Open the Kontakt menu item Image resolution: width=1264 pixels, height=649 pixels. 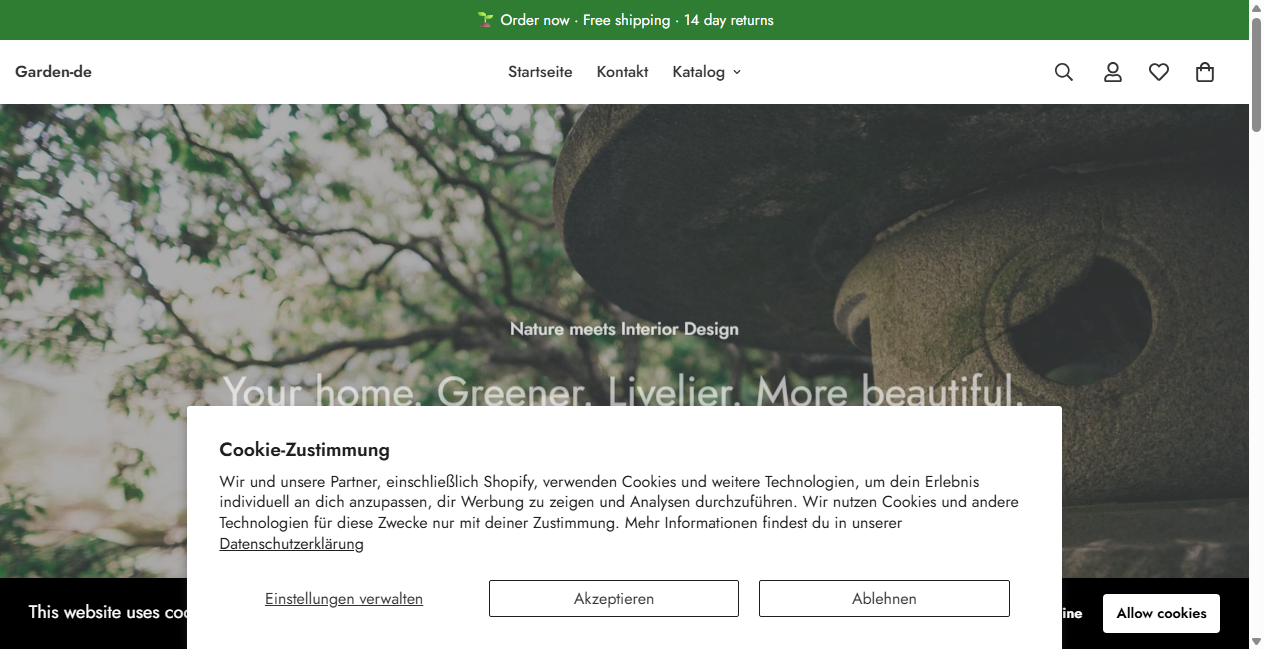tap(622, 72)
